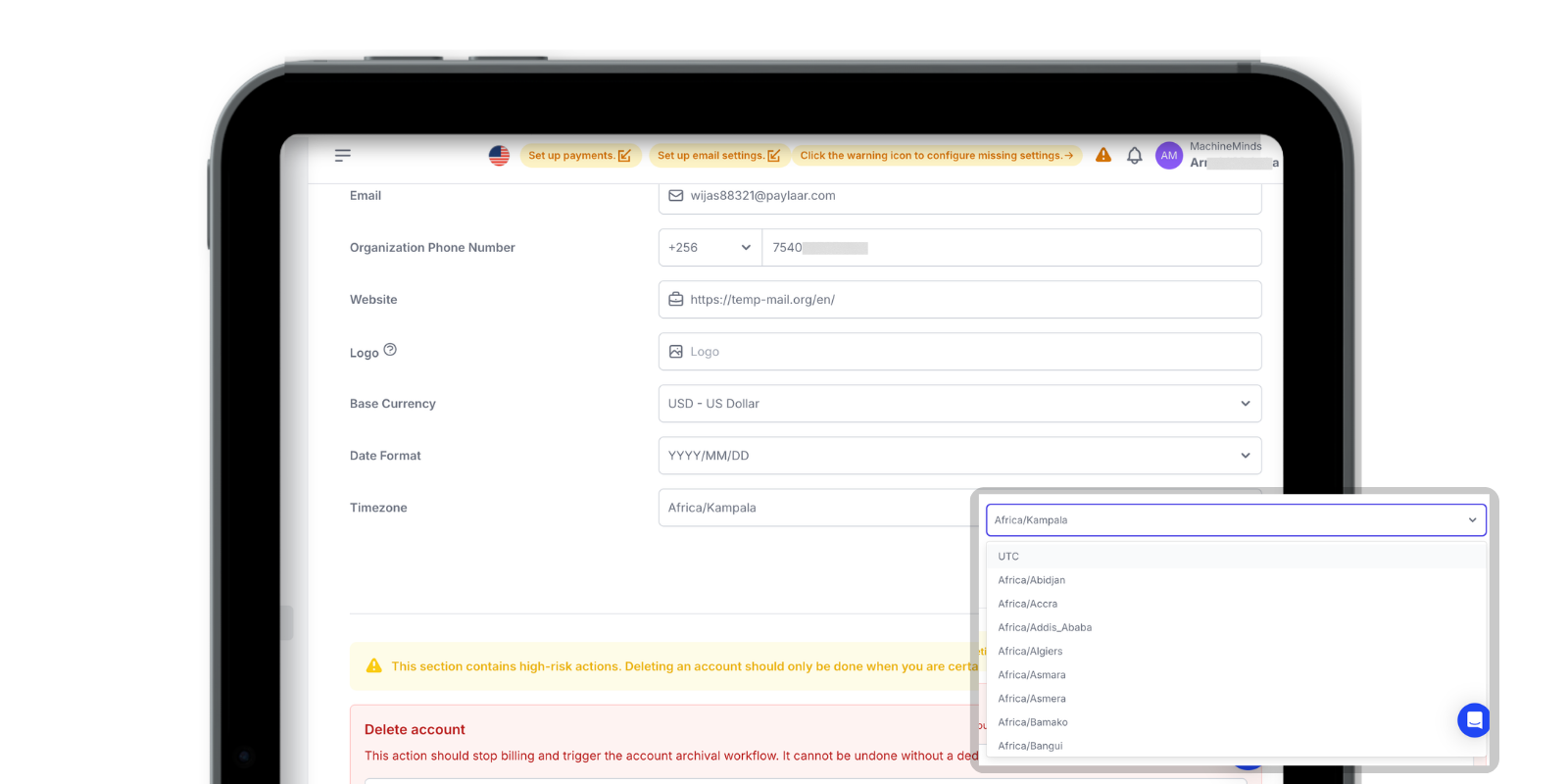Click the configure missing settings banner
Screen dimensions: 1568x784
click(936, 156)
